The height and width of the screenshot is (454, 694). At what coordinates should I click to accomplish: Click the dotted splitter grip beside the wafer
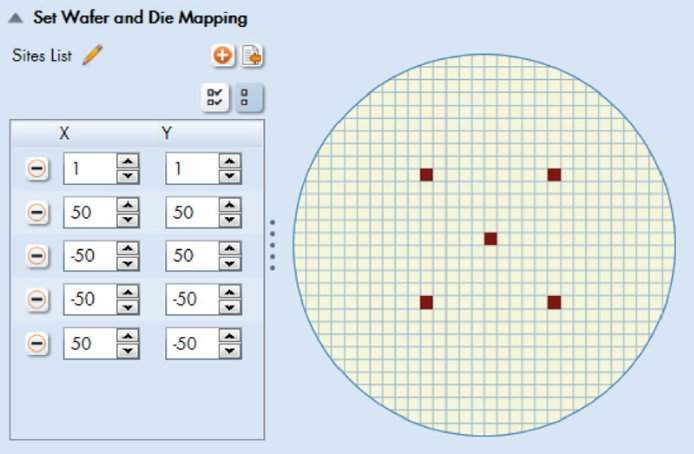[273, 245]
